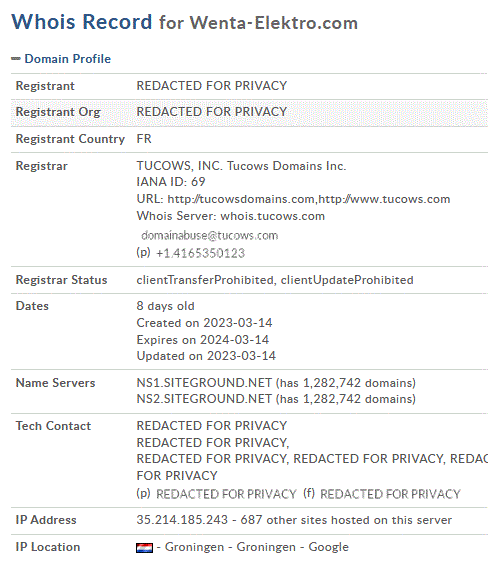Click the Groningen IP location text
Image resolution: width=489 pixels, height=561 pixels.
point(194,547)
